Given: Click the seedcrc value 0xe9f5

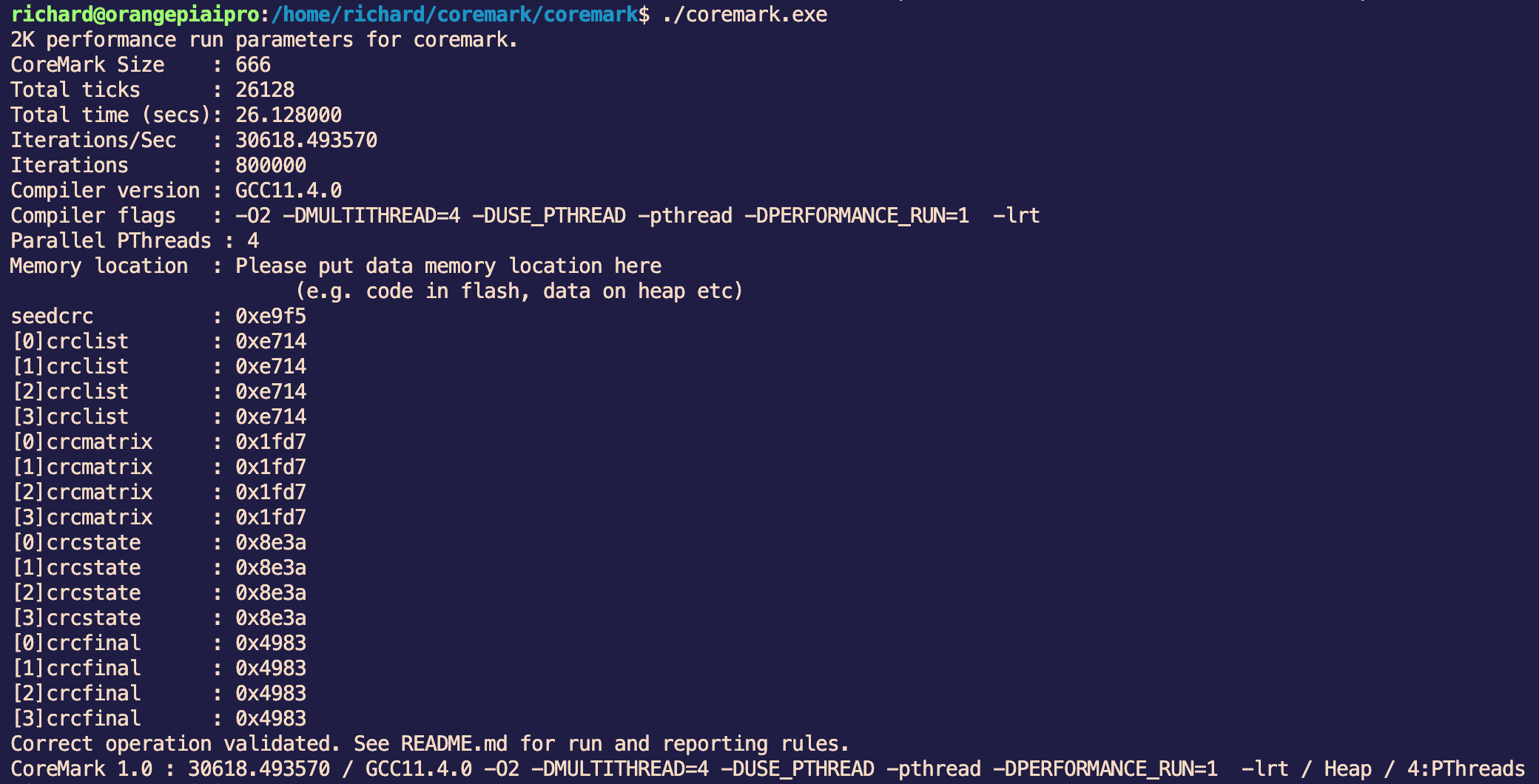Looking at the screenshot, I should pyautogui.click(x=271, y=316).
